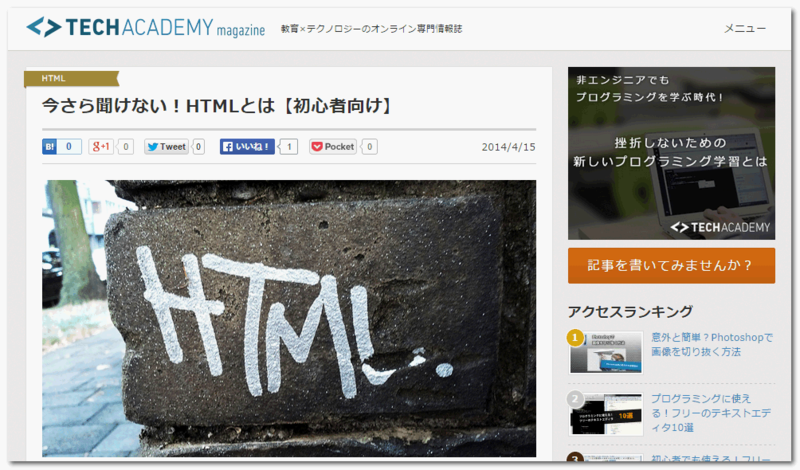Click the Pocket count bubble
This screenshot has height=470, width=800.
point(369,147)
